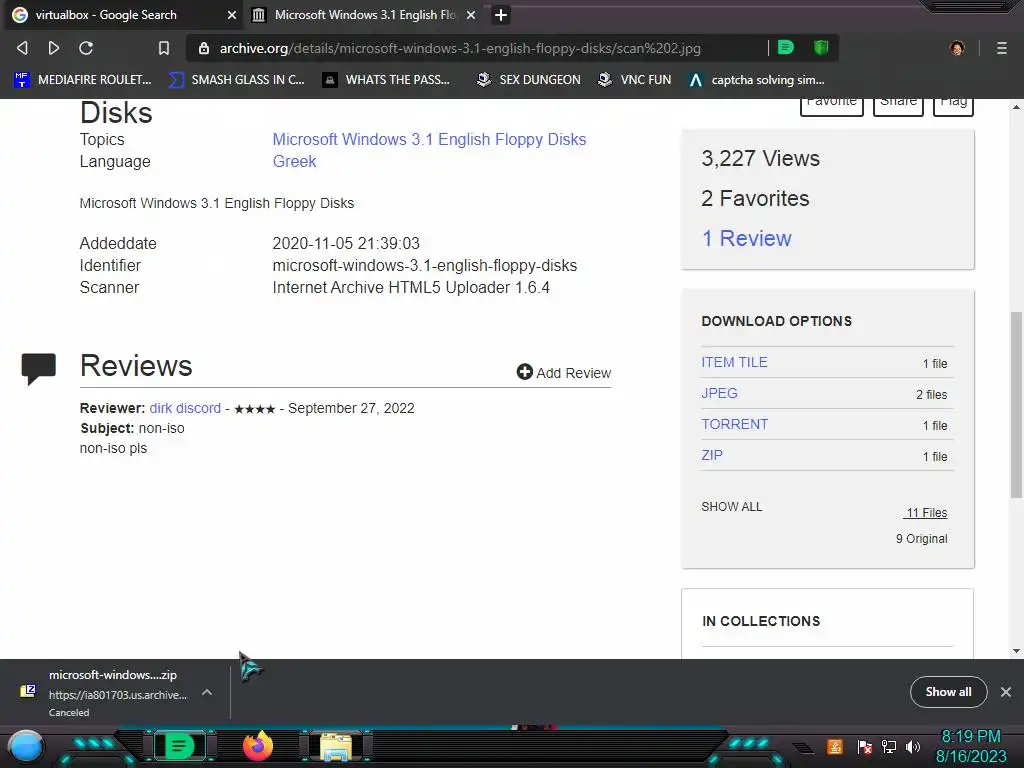Open File Explorer from the taskbar
The width and height of the screenshot is (1024, 768).
click(x=336, y=746)
